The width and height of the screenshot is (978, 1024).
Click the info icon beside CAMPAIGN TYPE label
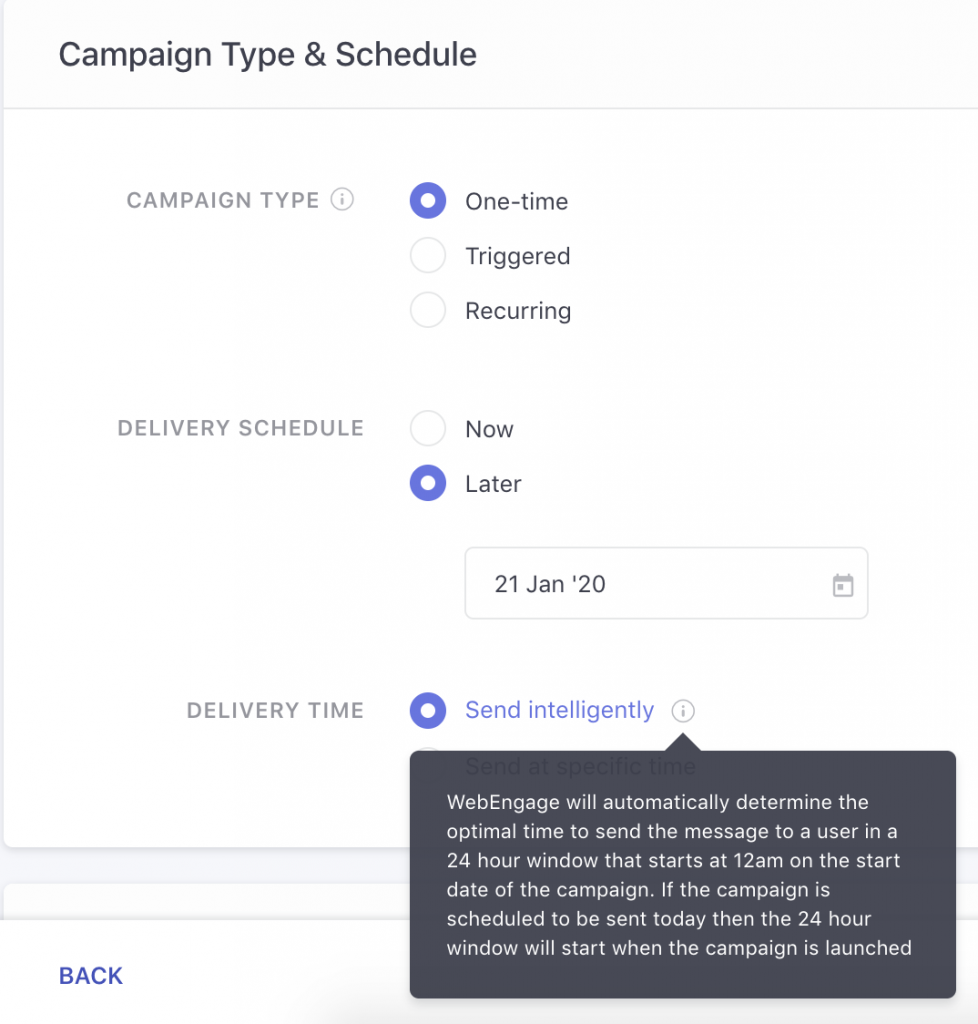coord(343,199)
